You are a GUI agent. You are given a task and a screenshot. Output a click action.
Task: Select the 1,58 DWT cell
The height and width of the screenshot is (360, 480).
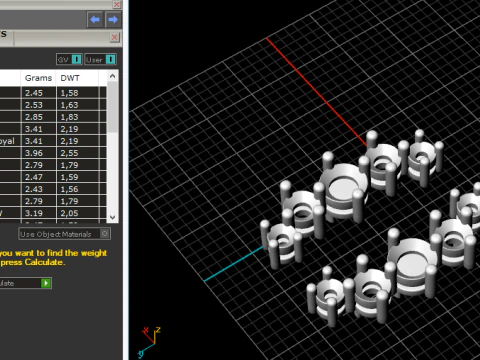78,93
